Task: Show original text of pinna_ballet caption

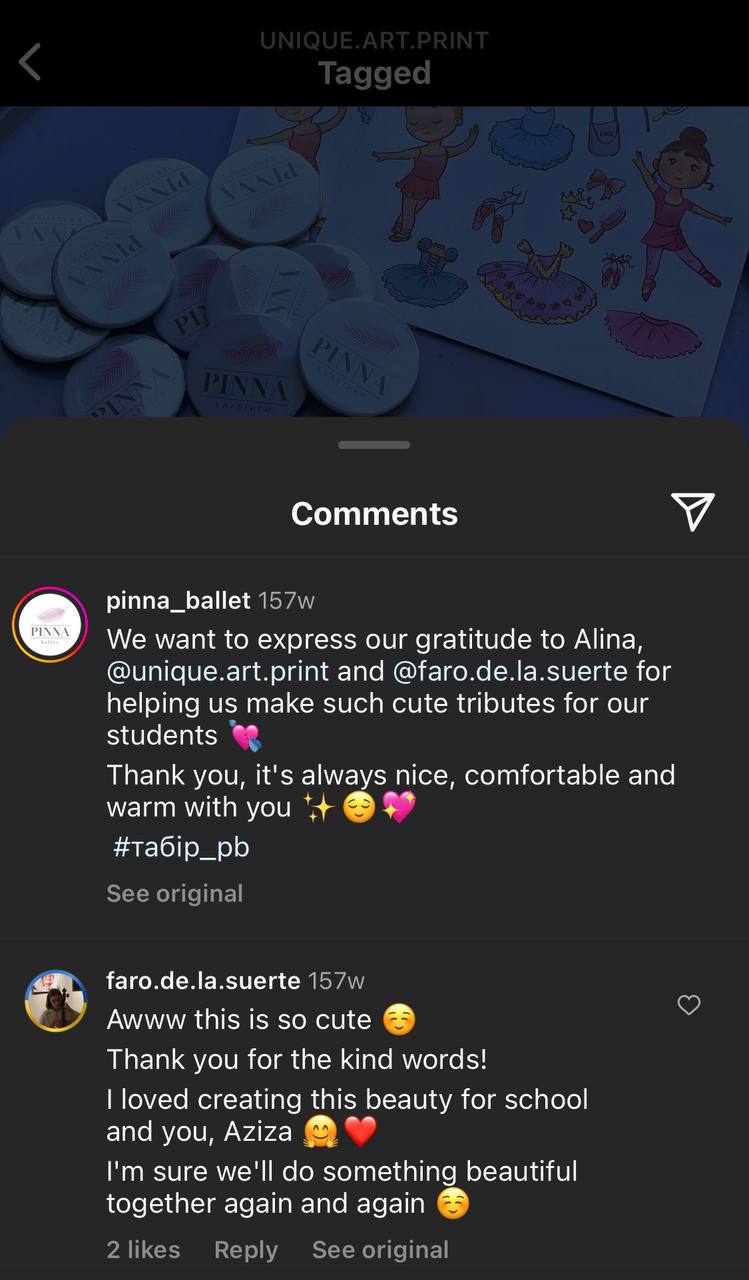Action: point(175,893)
